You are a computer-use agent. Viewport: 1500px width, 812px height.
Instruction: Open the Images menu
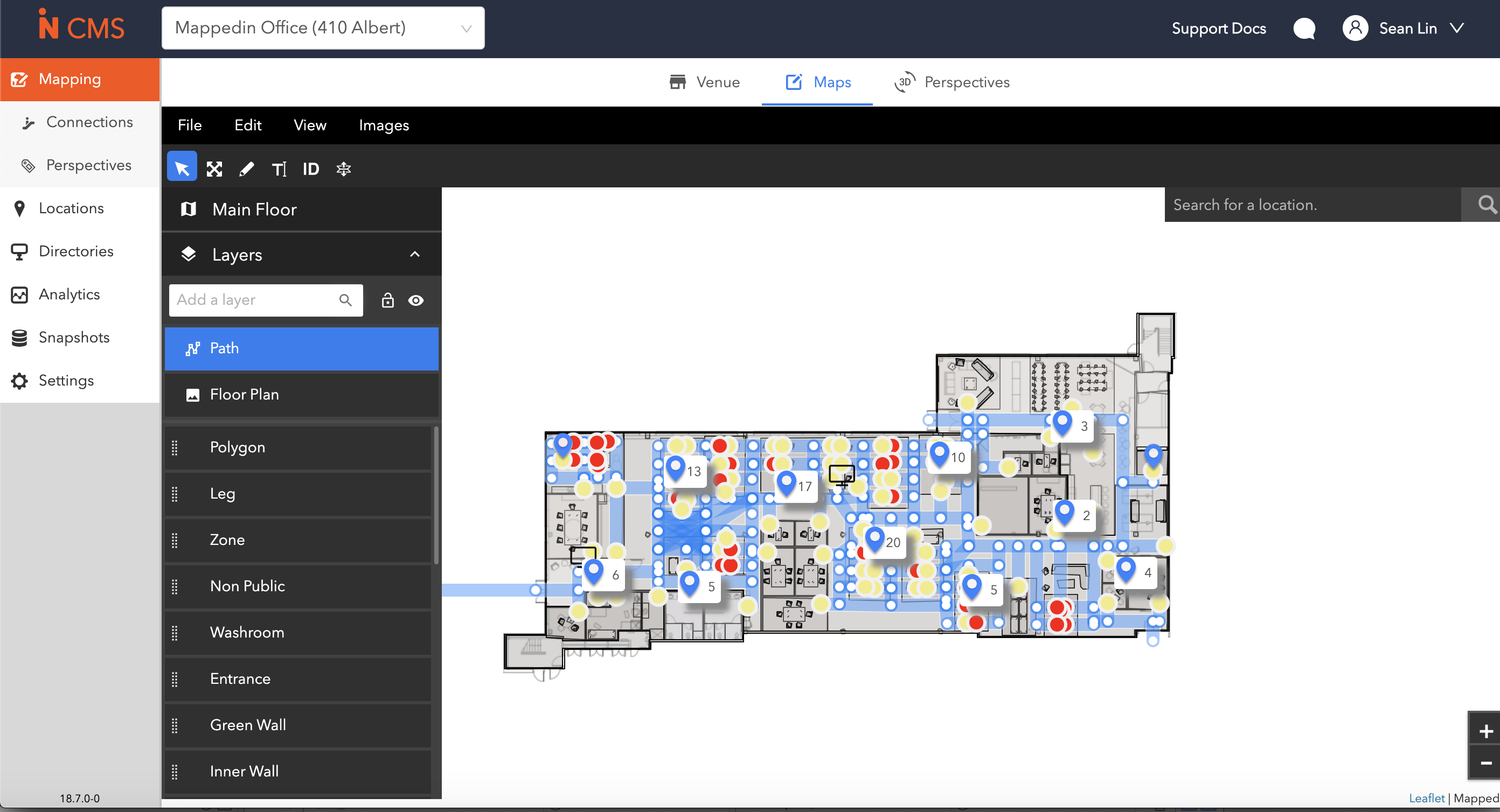[384, 125]
